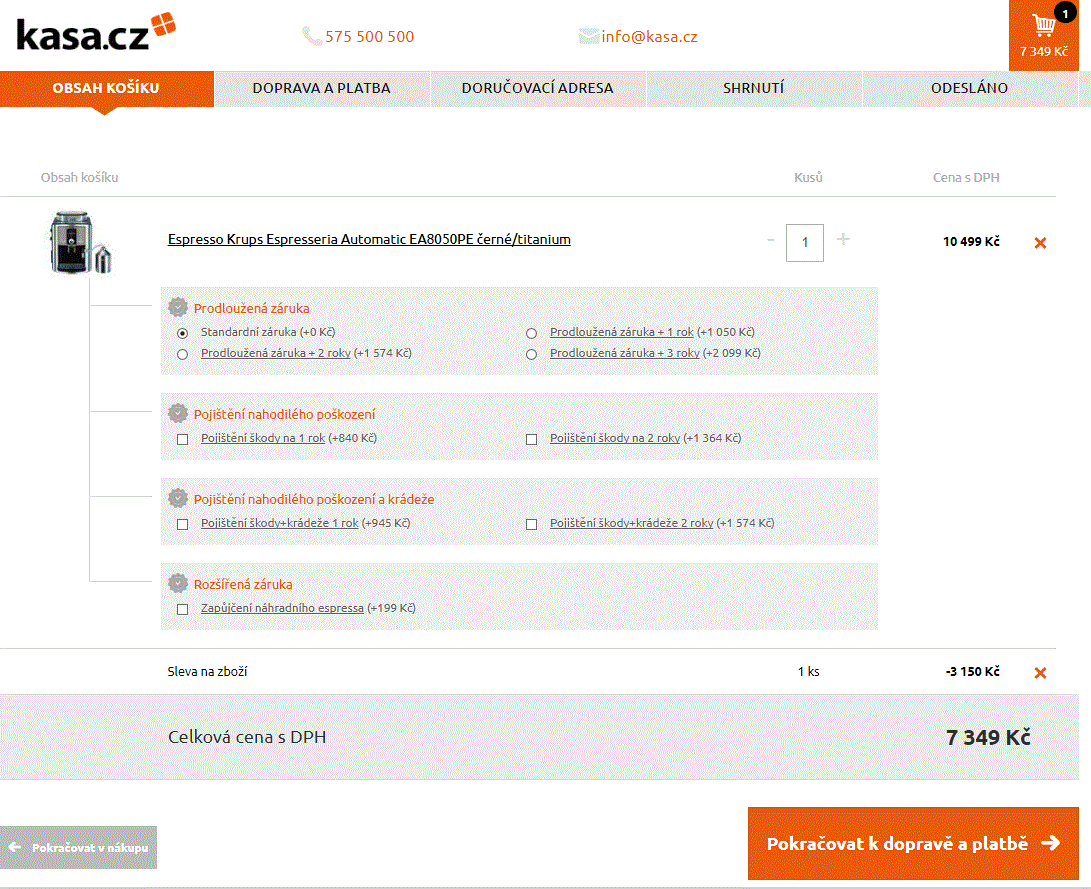The height and width of the screenshot is (889, 1091).
Task: Select Prodloužená záruka + 3 roky radio
Action: pos(532,354)
